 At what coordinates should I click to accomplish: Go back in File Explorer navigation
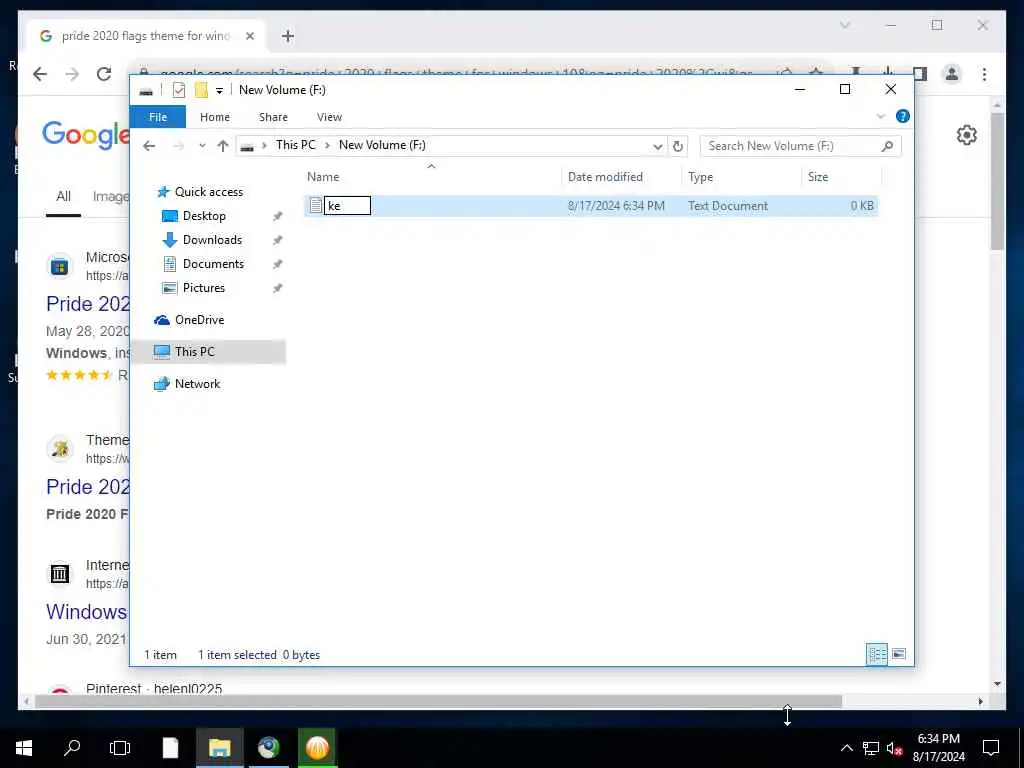click(x=149, y=146)
